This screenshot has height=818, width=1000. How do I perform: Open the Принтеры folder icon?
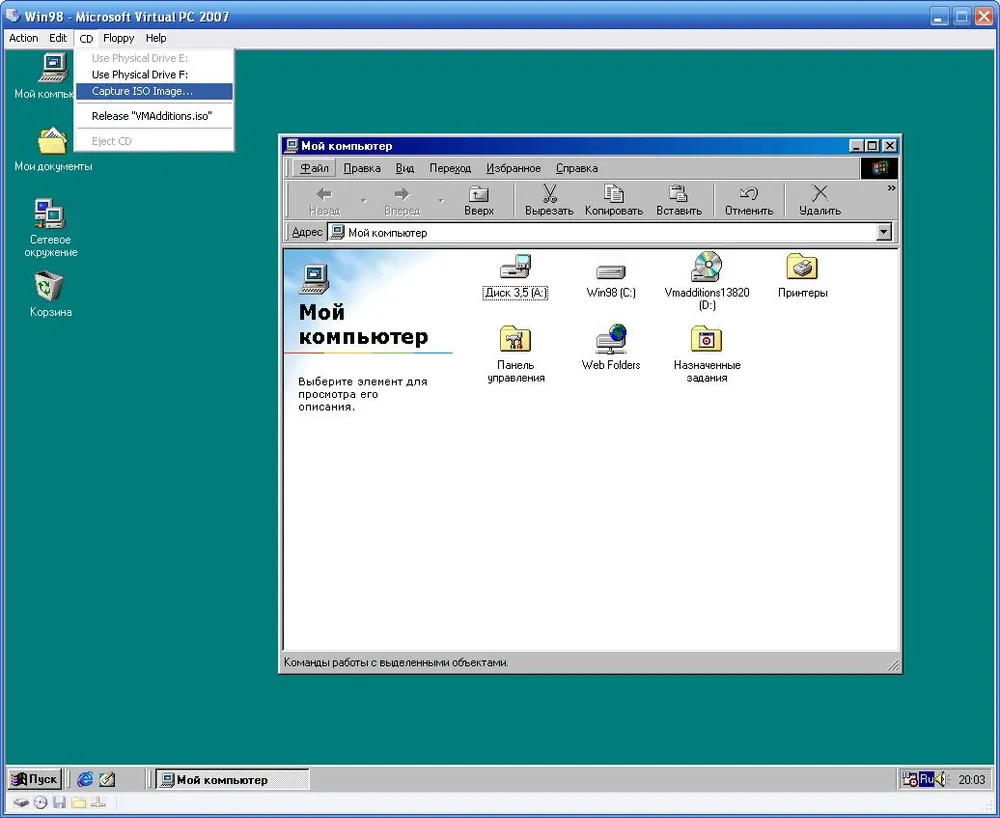coord(802,268)
